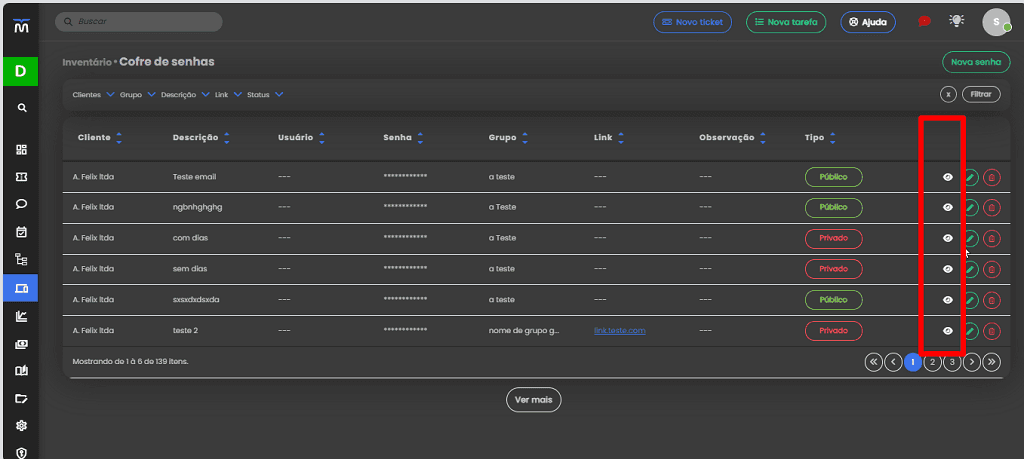Go to page 2 of results
1024x459 pixels.
(933, 362)
